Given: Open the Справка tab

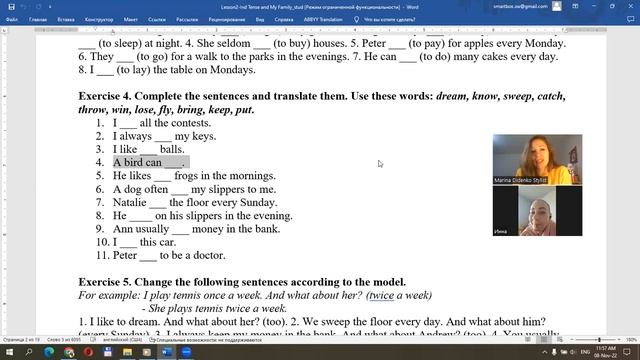Looking at the screenshot, I should click(284, 19).
